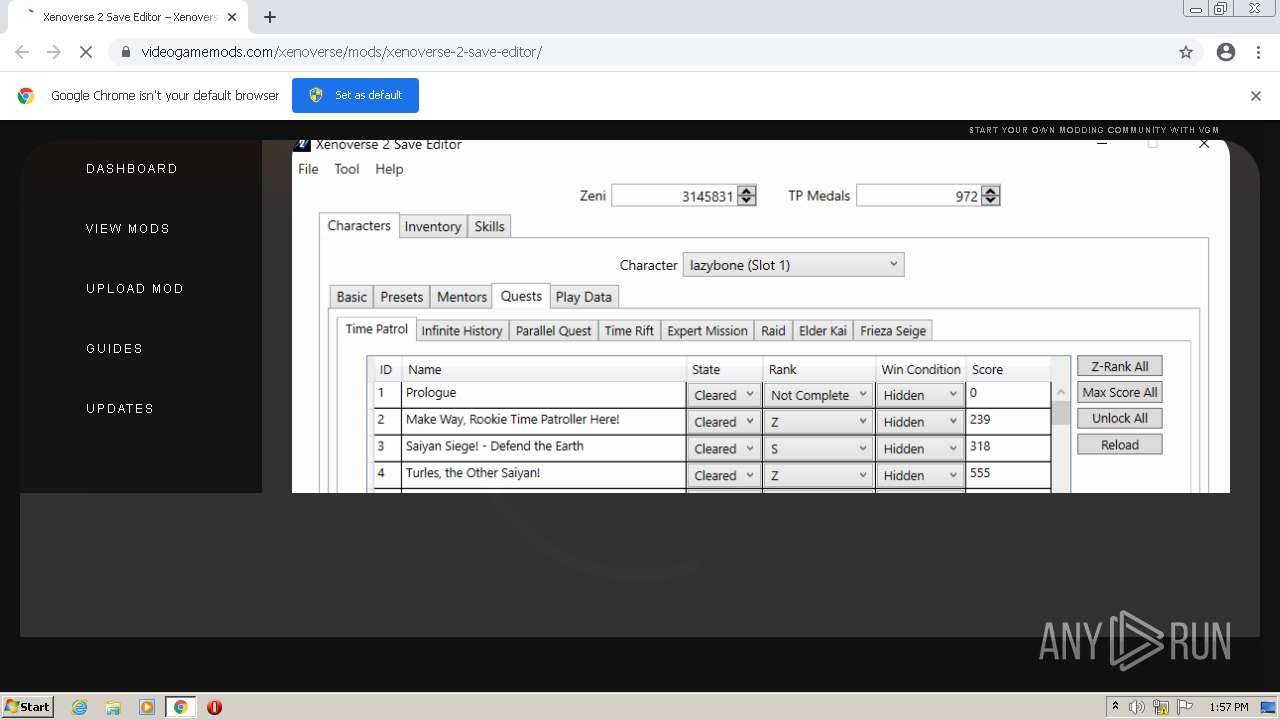Click the TP Medals spinner arrows

tap(991, 196)
